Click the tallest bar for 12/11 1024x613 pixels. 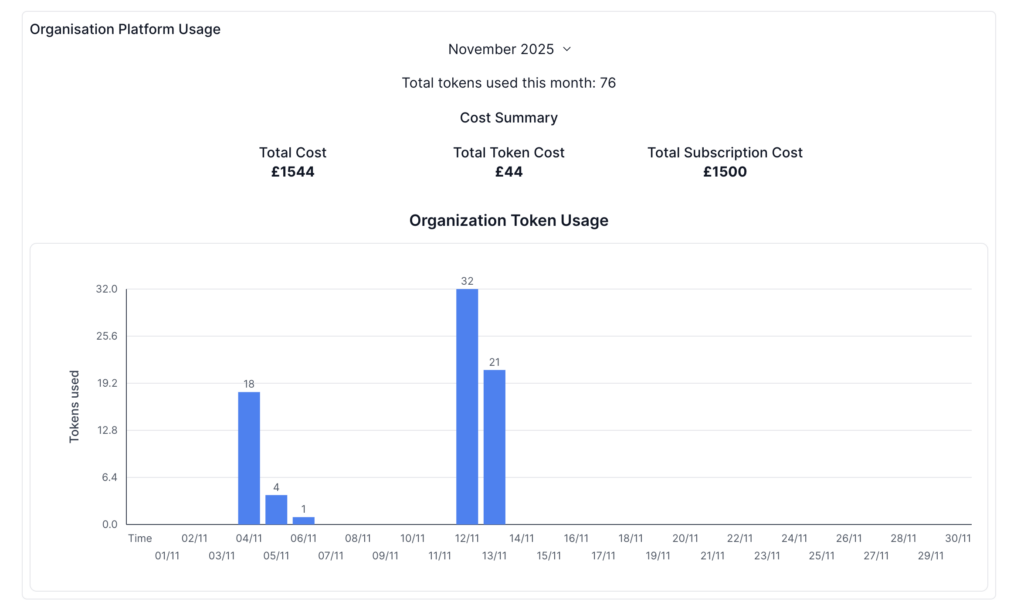(467, 406)
